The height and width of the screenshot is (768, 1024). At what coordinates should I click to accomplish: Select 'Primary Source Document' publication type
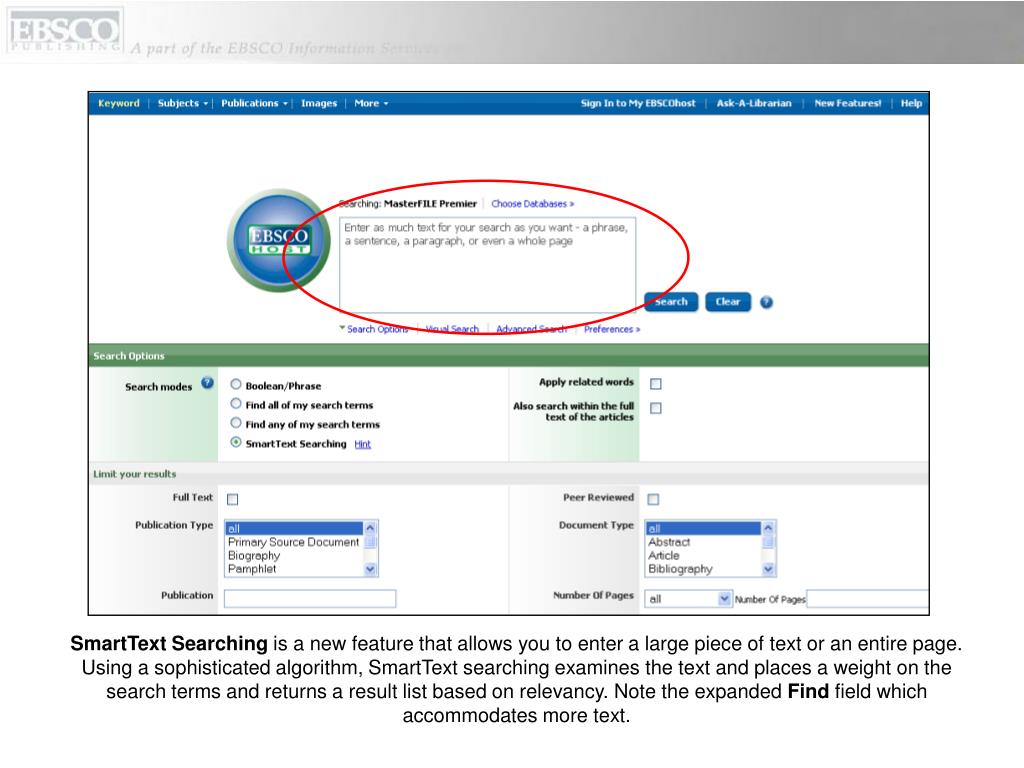(x=294, y=542)
